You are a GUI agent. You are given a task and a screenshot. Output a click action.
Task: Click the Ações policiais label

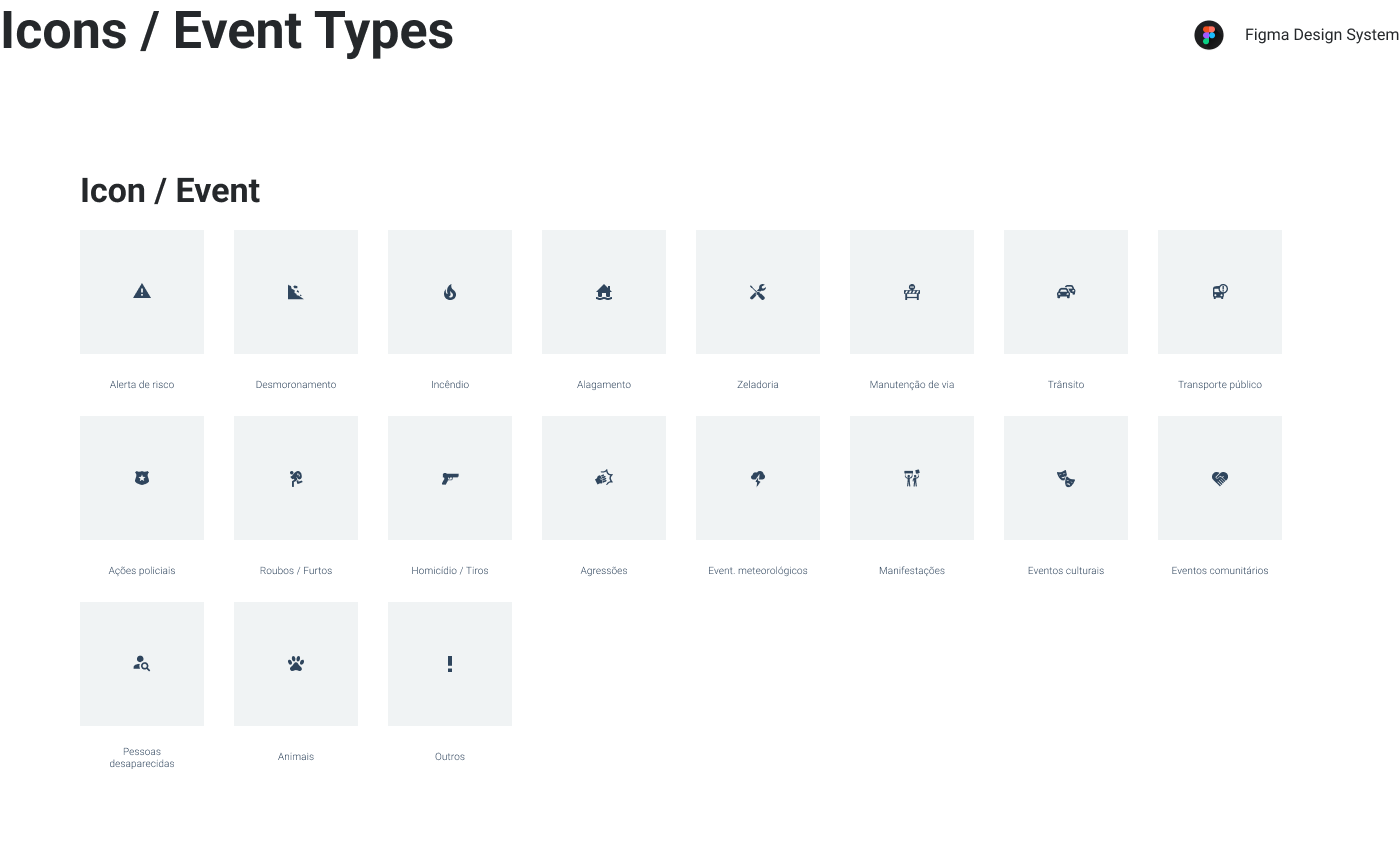point(142,571)
